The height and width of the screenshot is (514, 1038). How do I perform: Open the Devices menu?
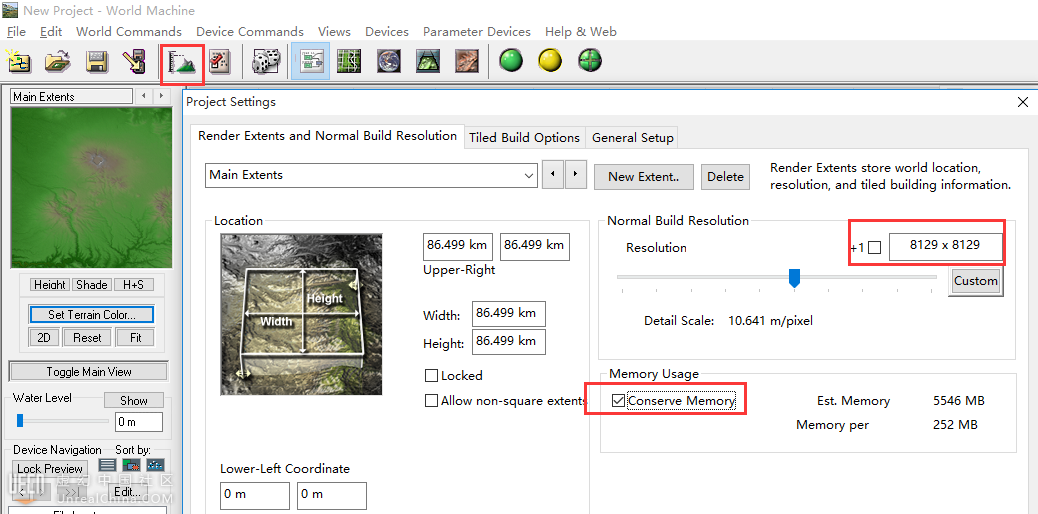(x=387, y=31)
